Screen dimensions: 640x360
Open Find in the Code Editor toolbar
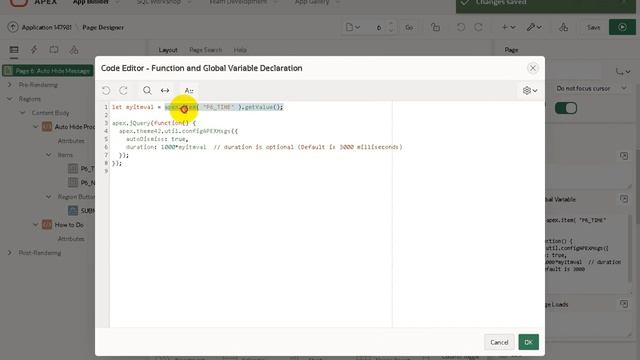(x=147, y=90)
